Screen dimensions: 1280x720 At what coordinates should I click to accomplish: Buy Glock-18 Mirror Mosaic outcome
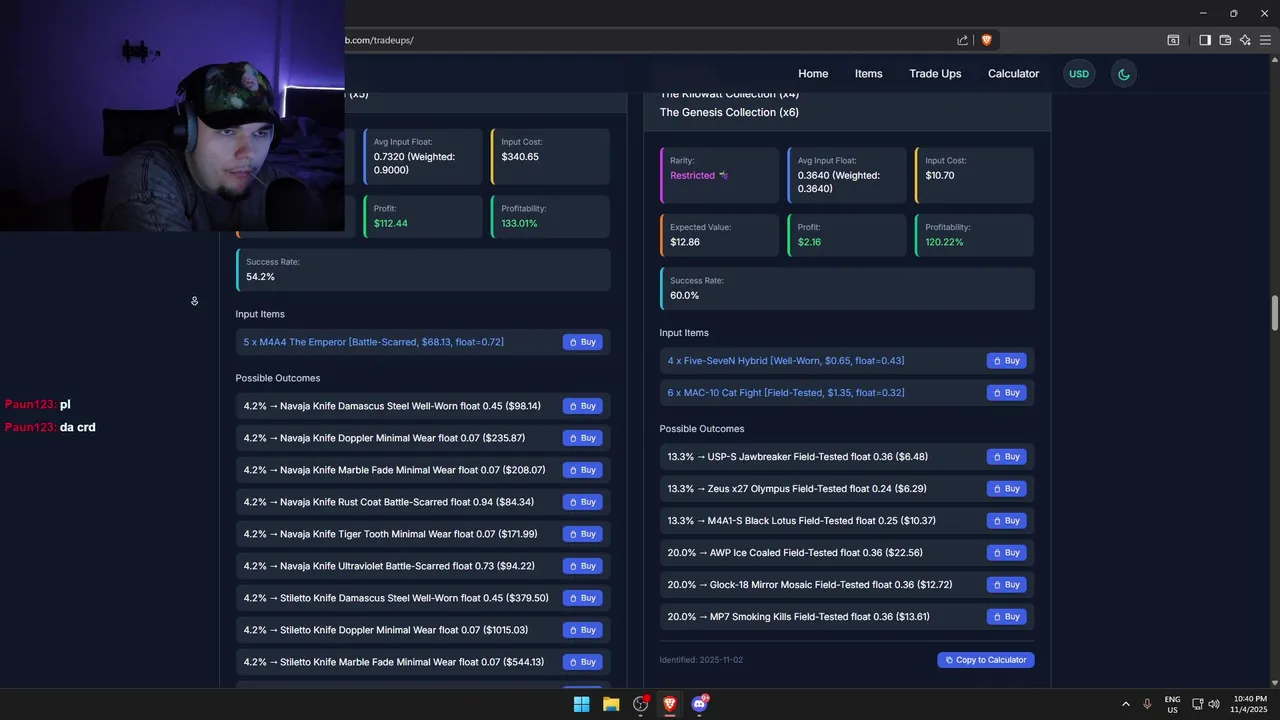1007,585
